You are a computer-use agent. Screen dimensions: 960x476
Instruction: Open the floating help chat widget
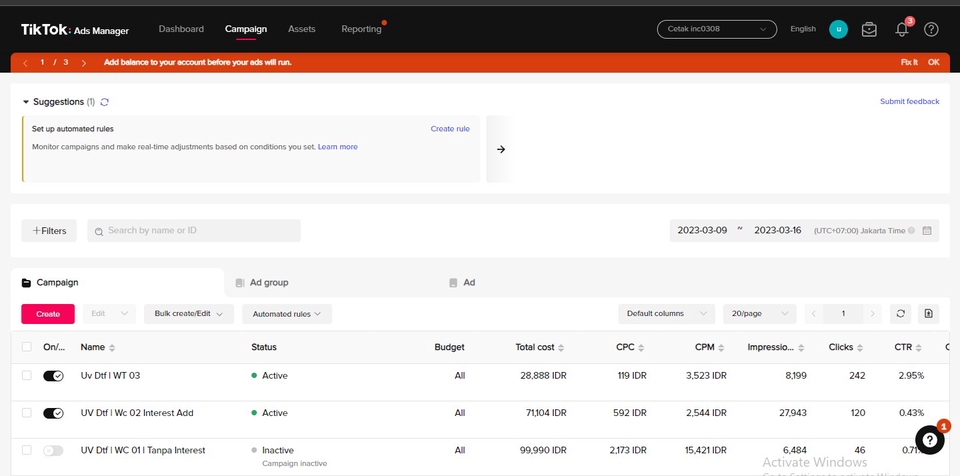[x=929, y=440]
